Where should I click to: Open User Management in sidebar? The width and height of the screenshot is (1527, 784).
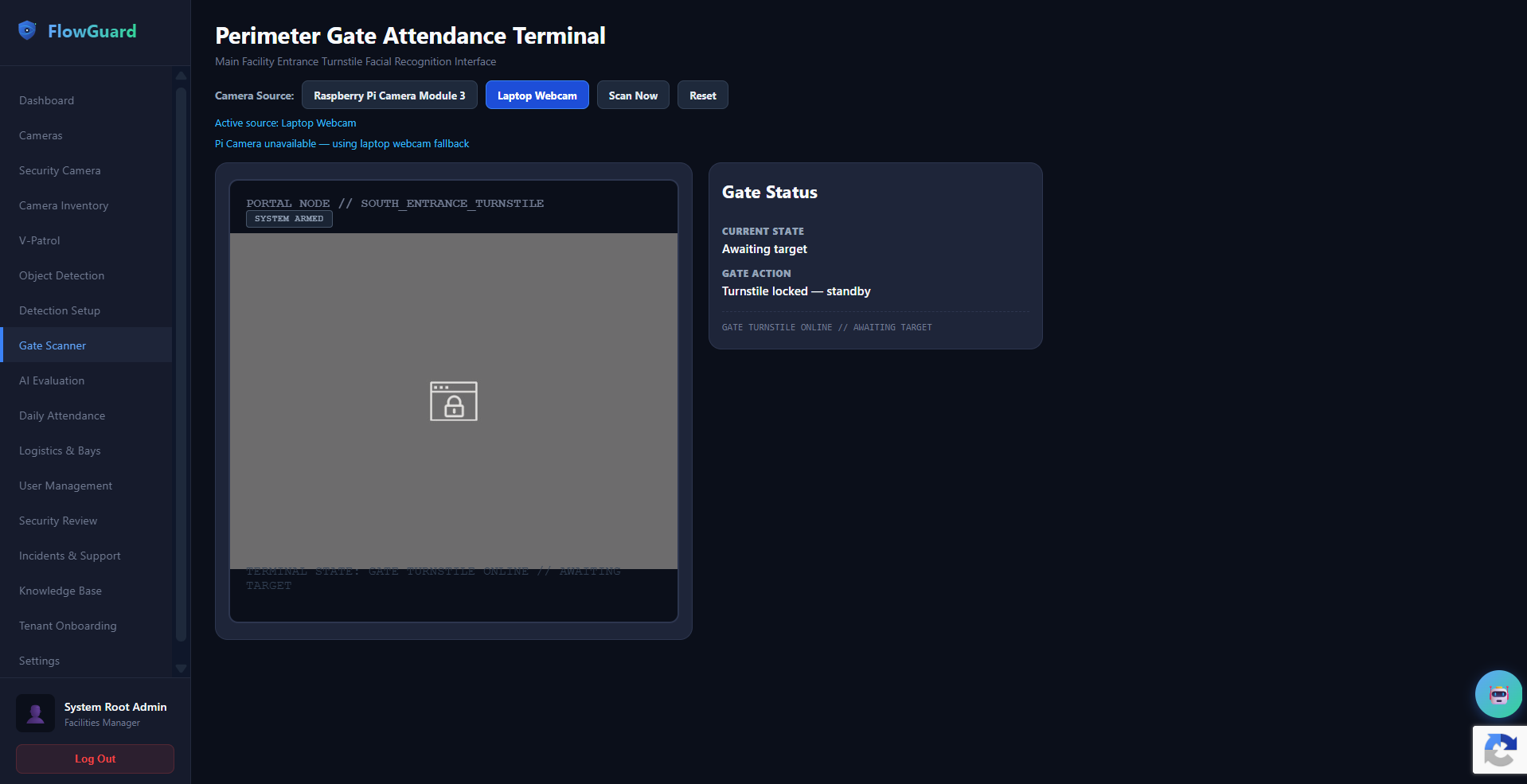point(86,486)
